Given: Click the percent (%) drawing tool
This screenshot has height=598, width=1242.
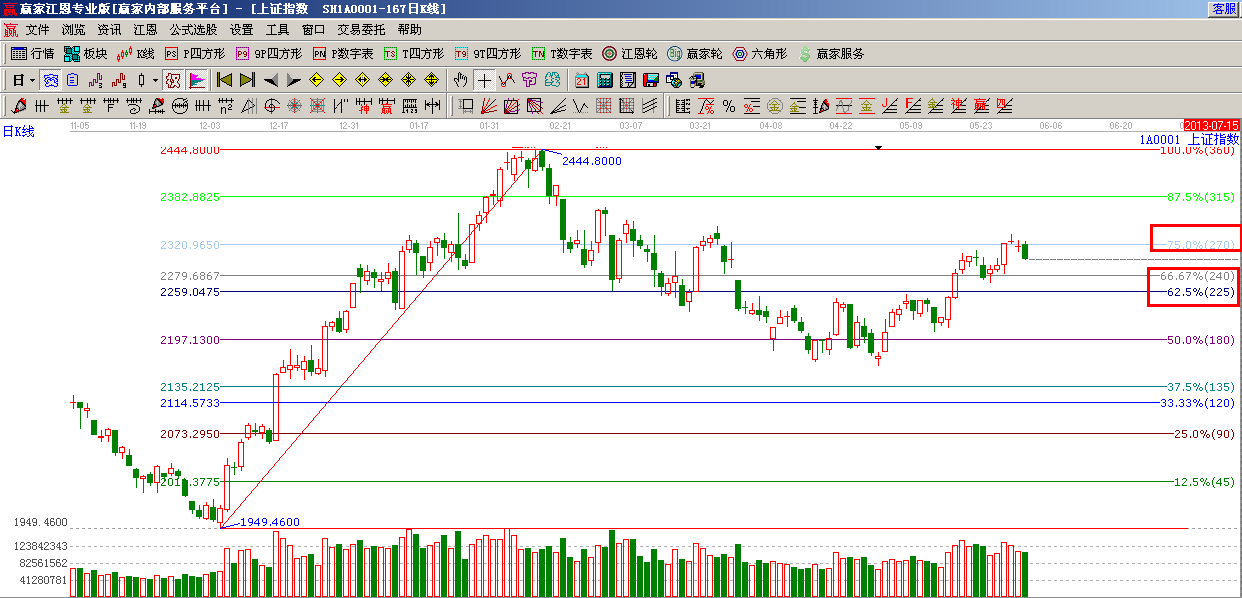Looking at the screenshot, I should [x=729, y=106].
